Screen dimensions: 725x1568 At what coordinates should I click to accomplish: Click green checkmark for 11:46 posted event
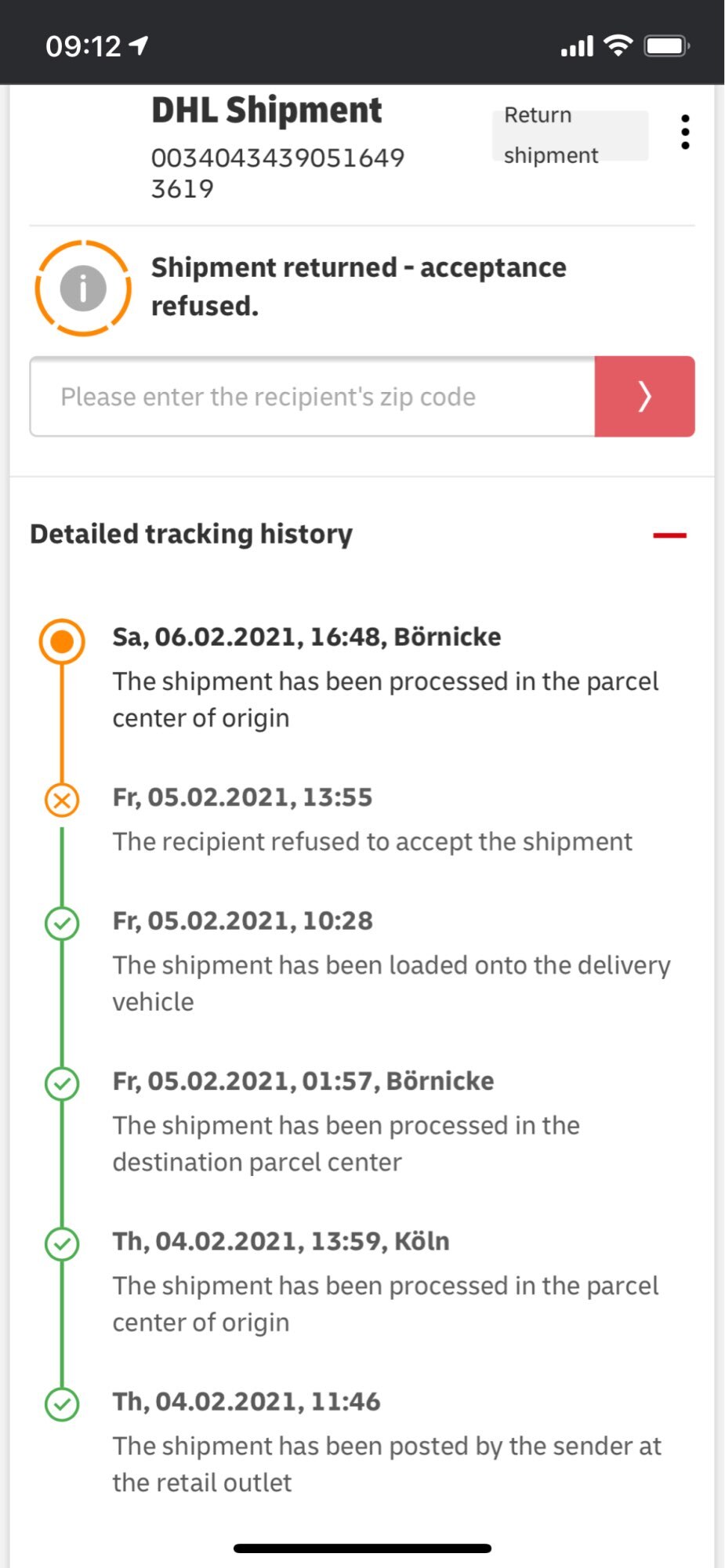click(62, 1404)
